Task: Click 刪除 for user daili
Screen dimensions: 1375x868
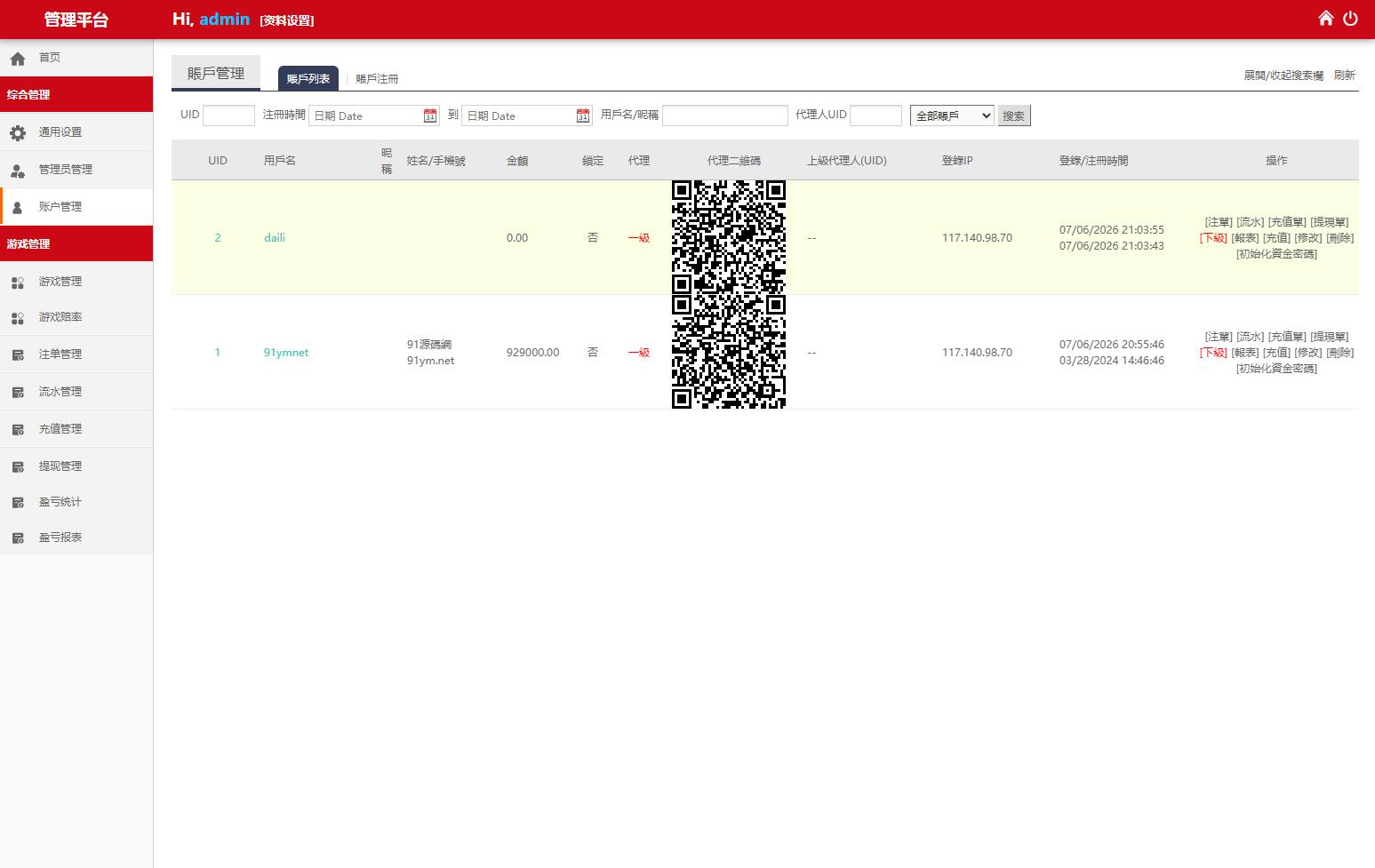Action: [x=1340, y=238]
